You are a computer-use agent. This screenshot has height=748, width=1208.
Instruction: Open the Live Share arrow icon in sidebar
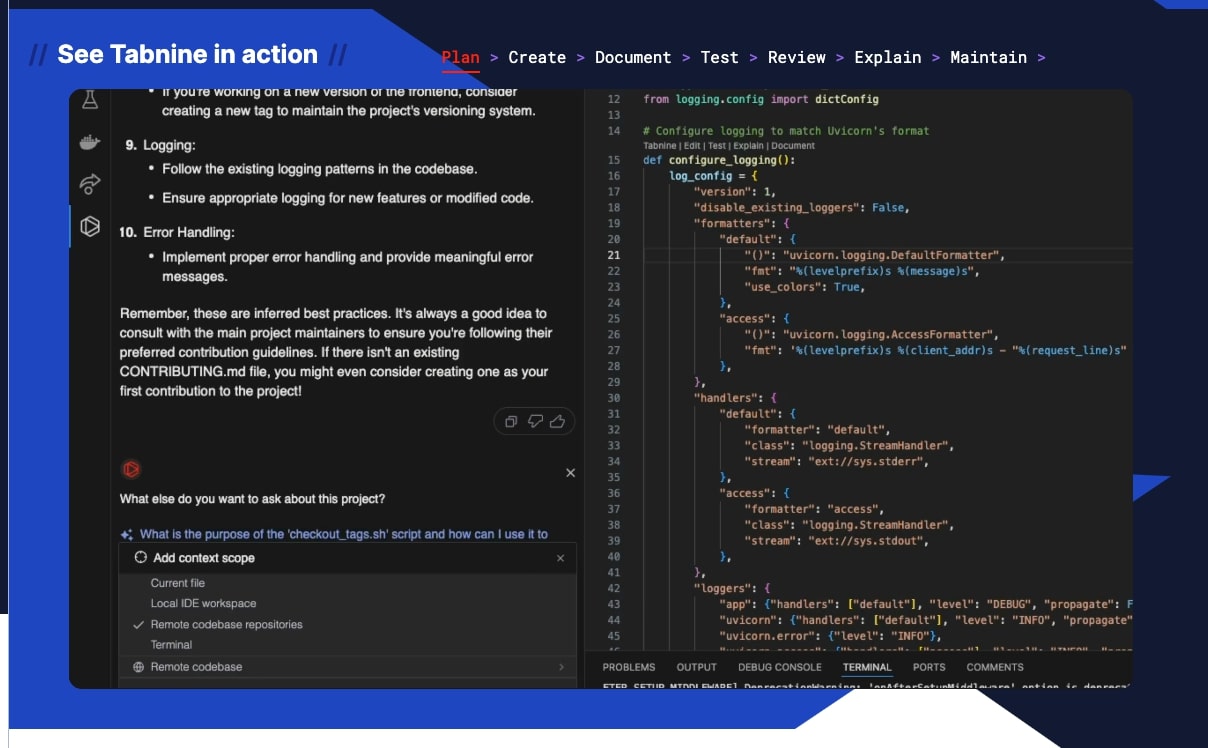coord(90,184)
